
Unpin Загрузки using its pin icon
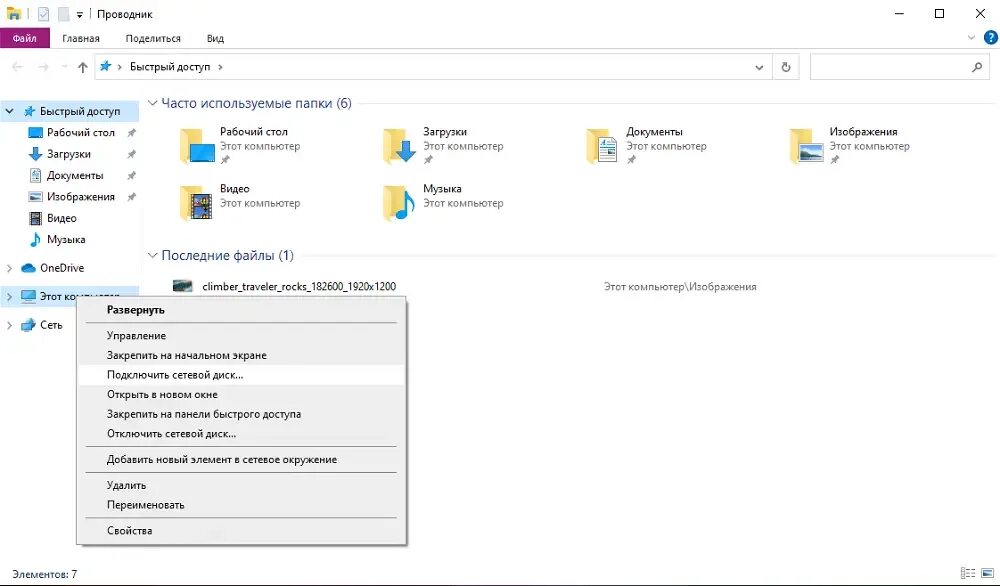(131, 153)
